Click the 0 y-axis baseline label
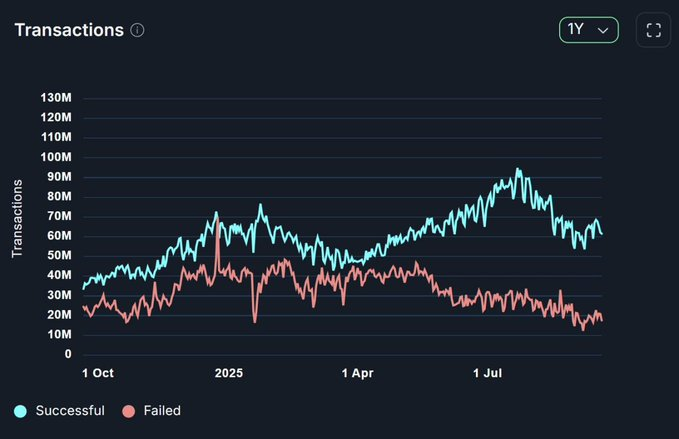Viewport: 679px width, 439px height. [x=68, y=354]
